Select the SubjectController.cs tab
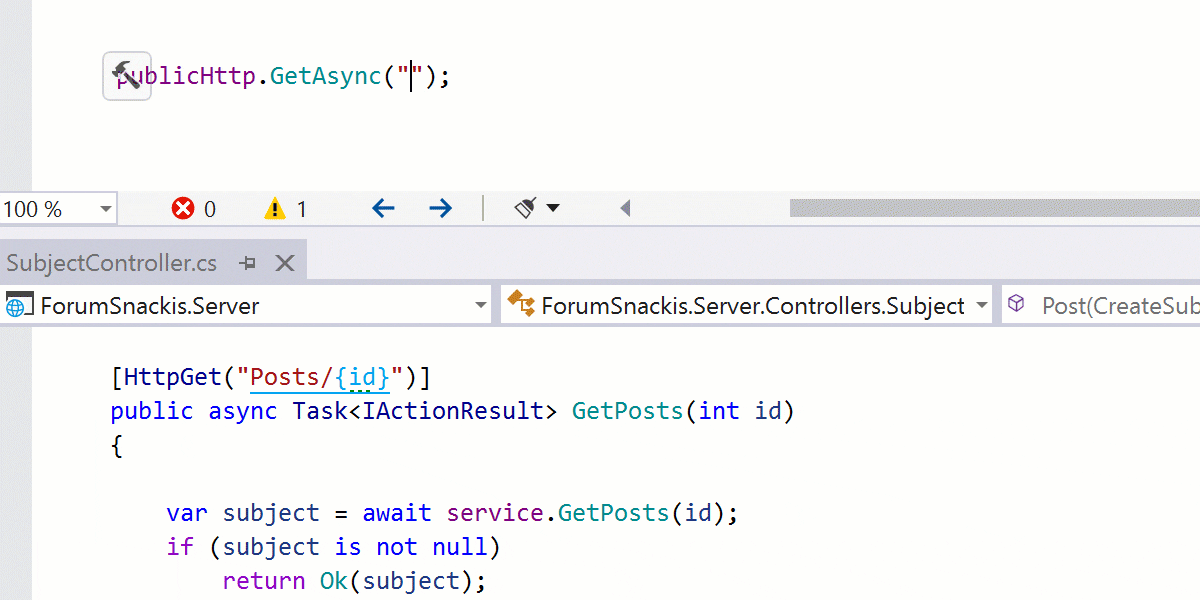 [110, 262]
